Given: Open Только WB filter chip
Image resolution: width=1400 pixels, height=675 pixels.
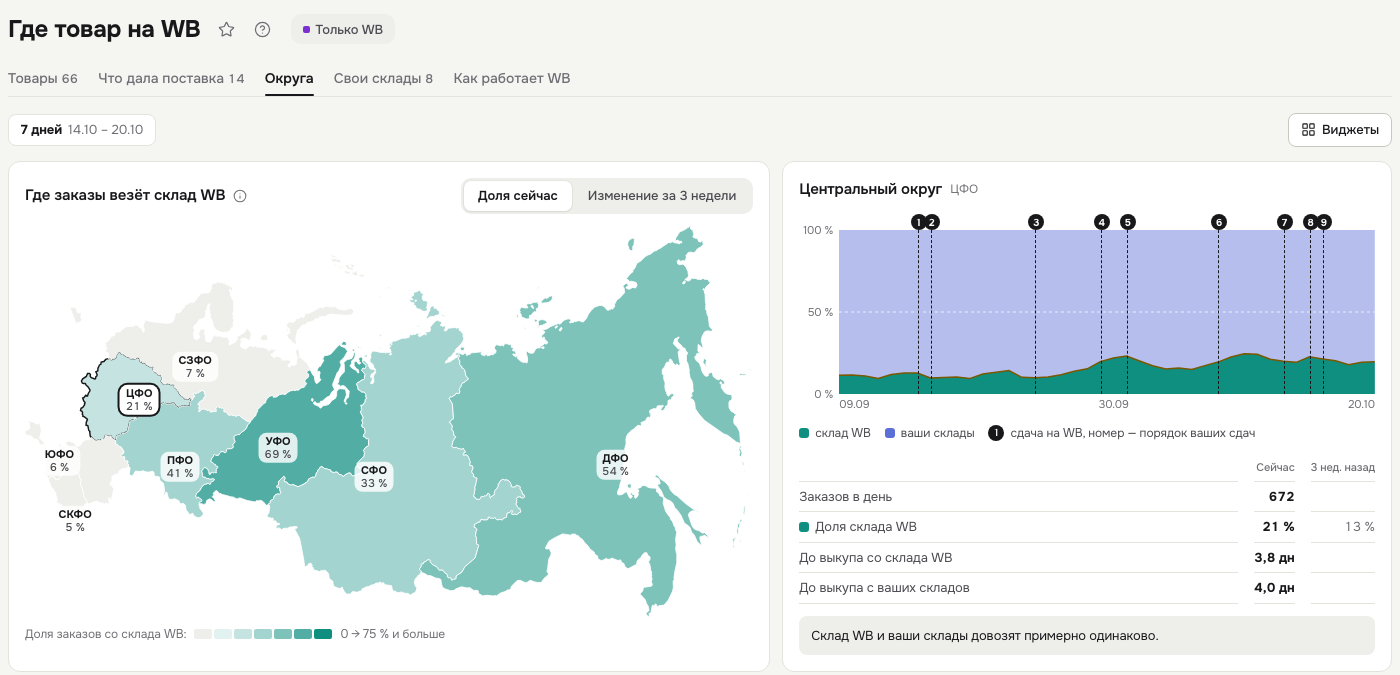Looking at the screenshot, I should tap(343, 30).
